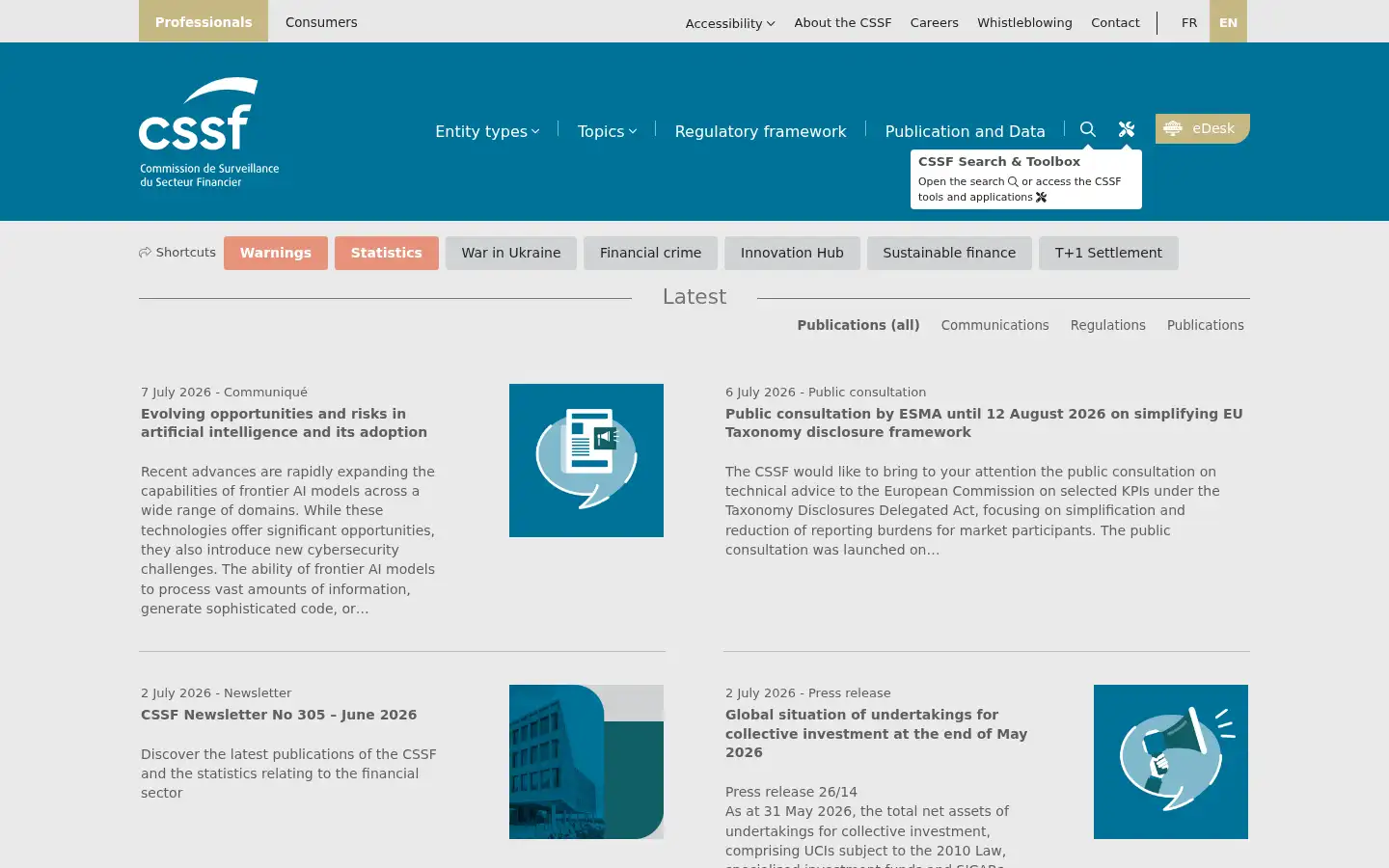Viewport: 1389px width, 868px height.
Task: Click the 'Latest' section heading
Action: pyautogui.click(x=694, y=297)
